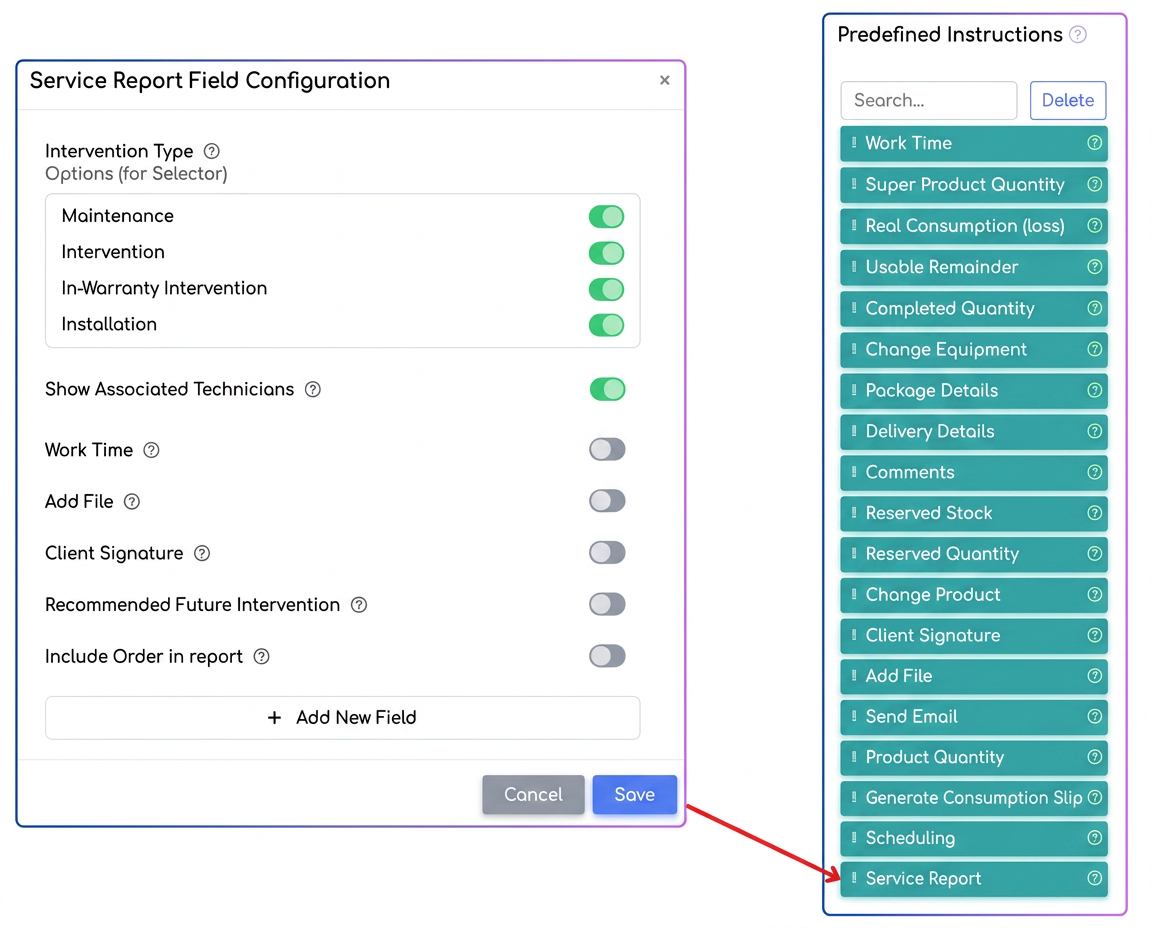
Task: Enable the Client Signature toggle
Action: 607,553
